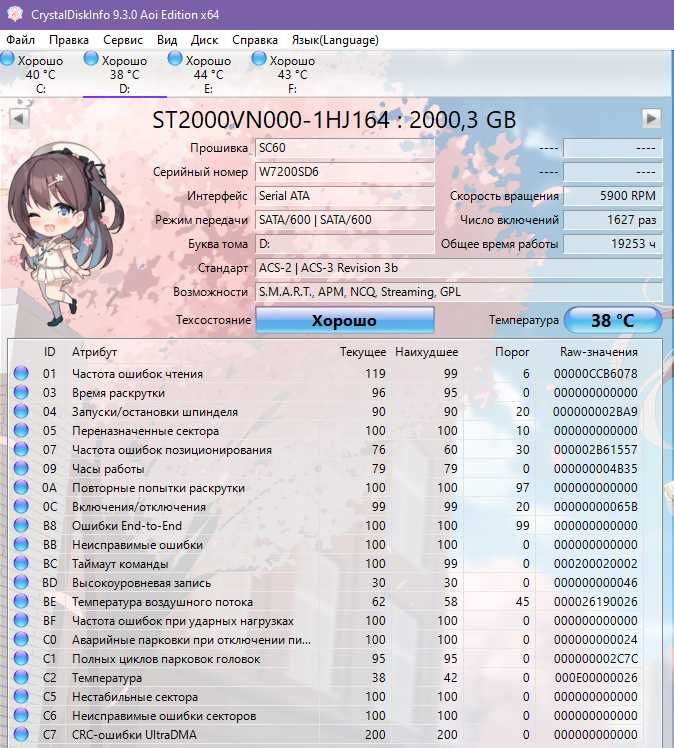The width and height of the screenshot is (674, 748).
Task: Click status icon for C2 Температура
Action: click(21, 677)
